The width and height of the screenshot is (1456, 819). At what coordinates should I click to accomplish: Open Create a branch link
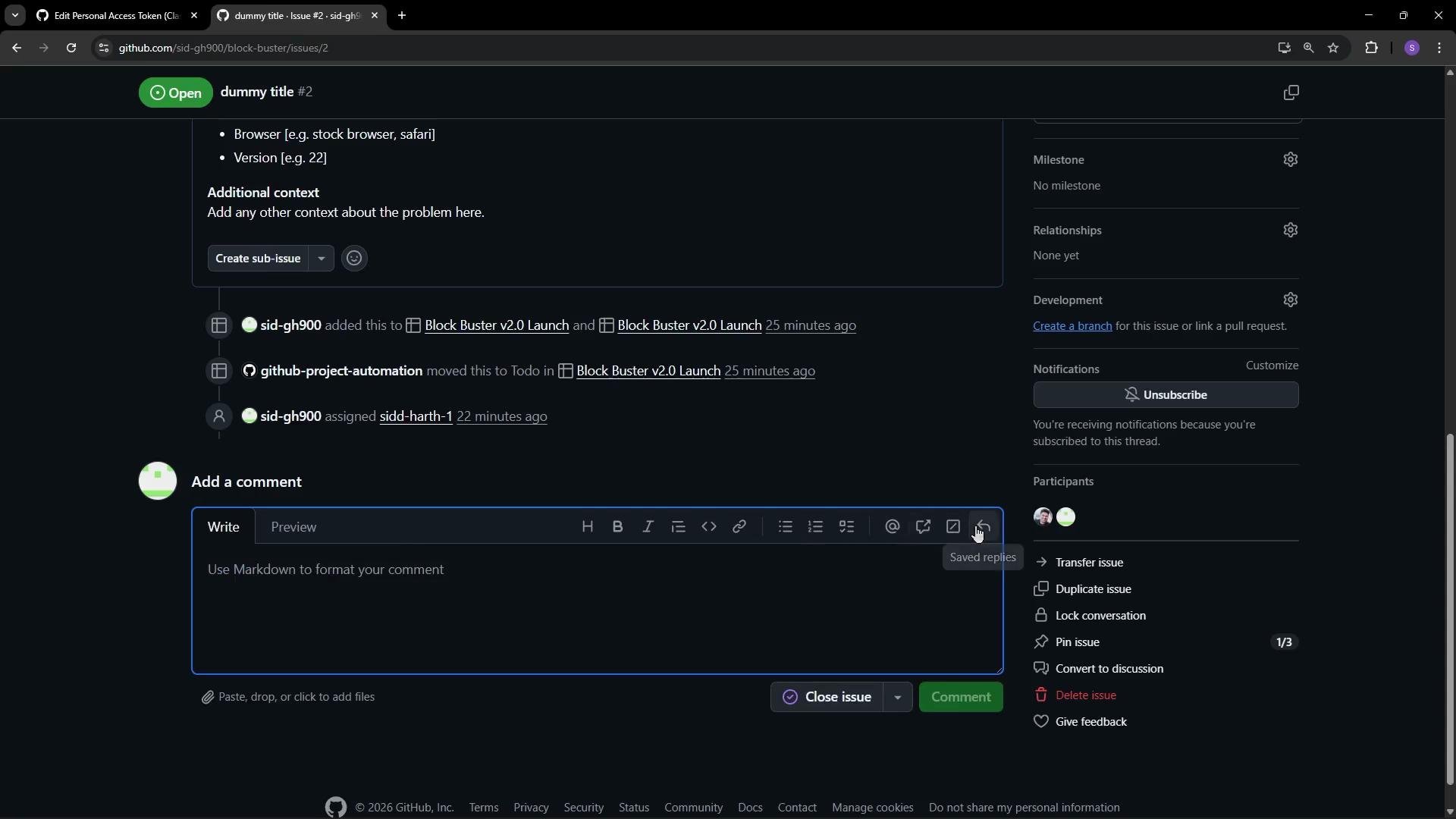pos(1072,326)
